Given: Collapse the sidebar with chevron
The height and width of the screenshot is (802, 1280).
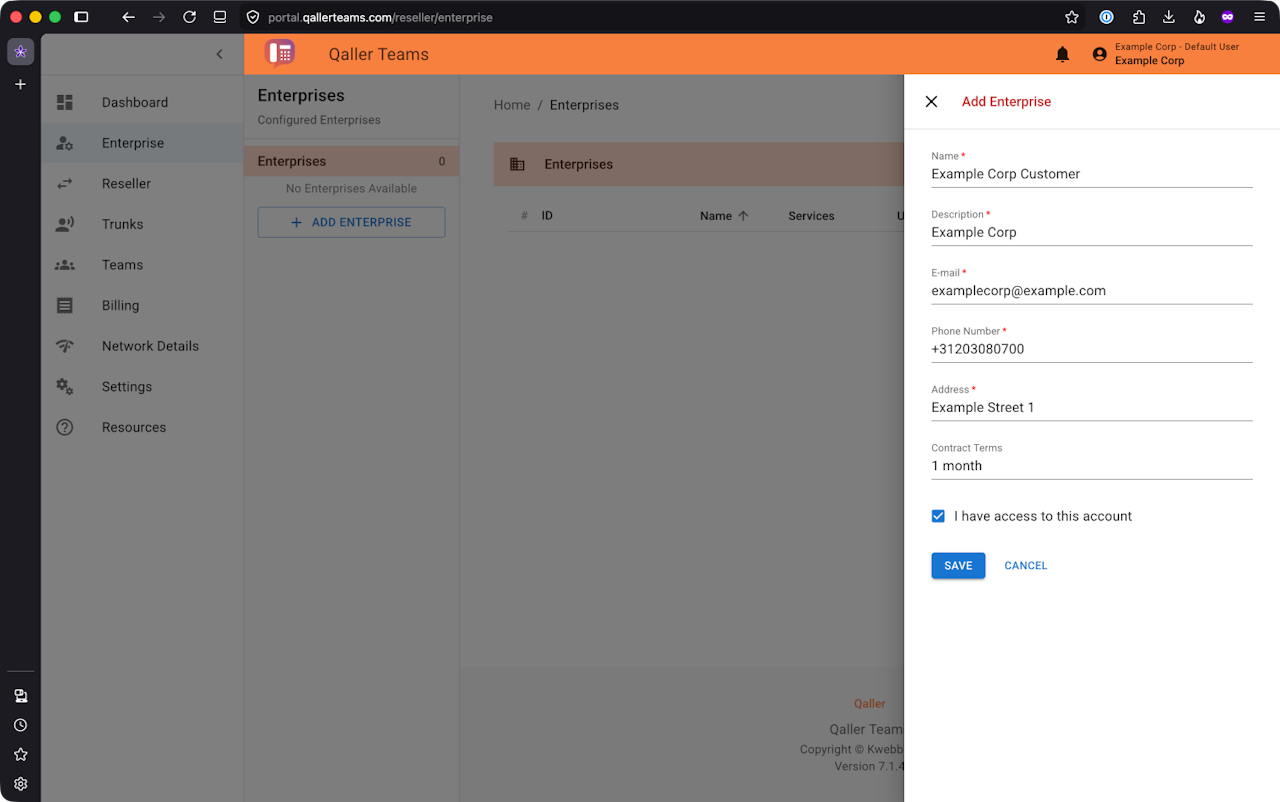Looking at the screenshot, I should (x=220, y=54).
